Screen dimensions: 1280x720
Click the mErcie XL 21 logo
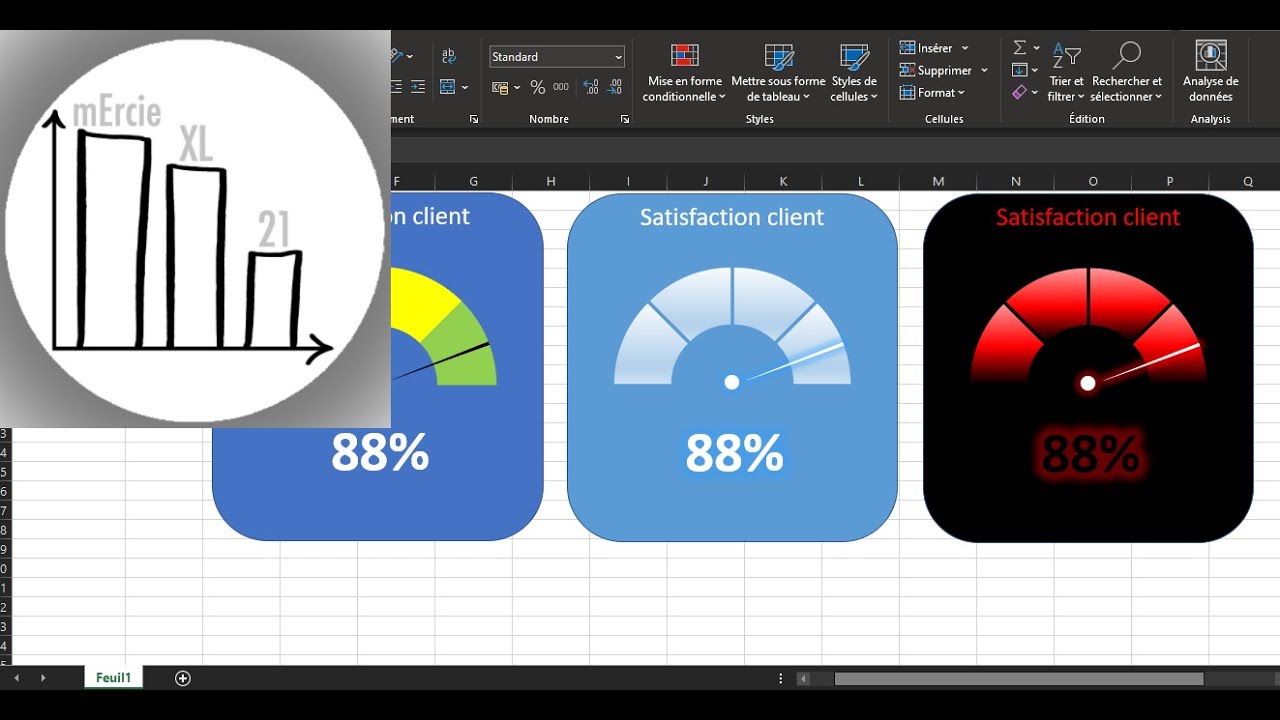[x=195, y=229]
